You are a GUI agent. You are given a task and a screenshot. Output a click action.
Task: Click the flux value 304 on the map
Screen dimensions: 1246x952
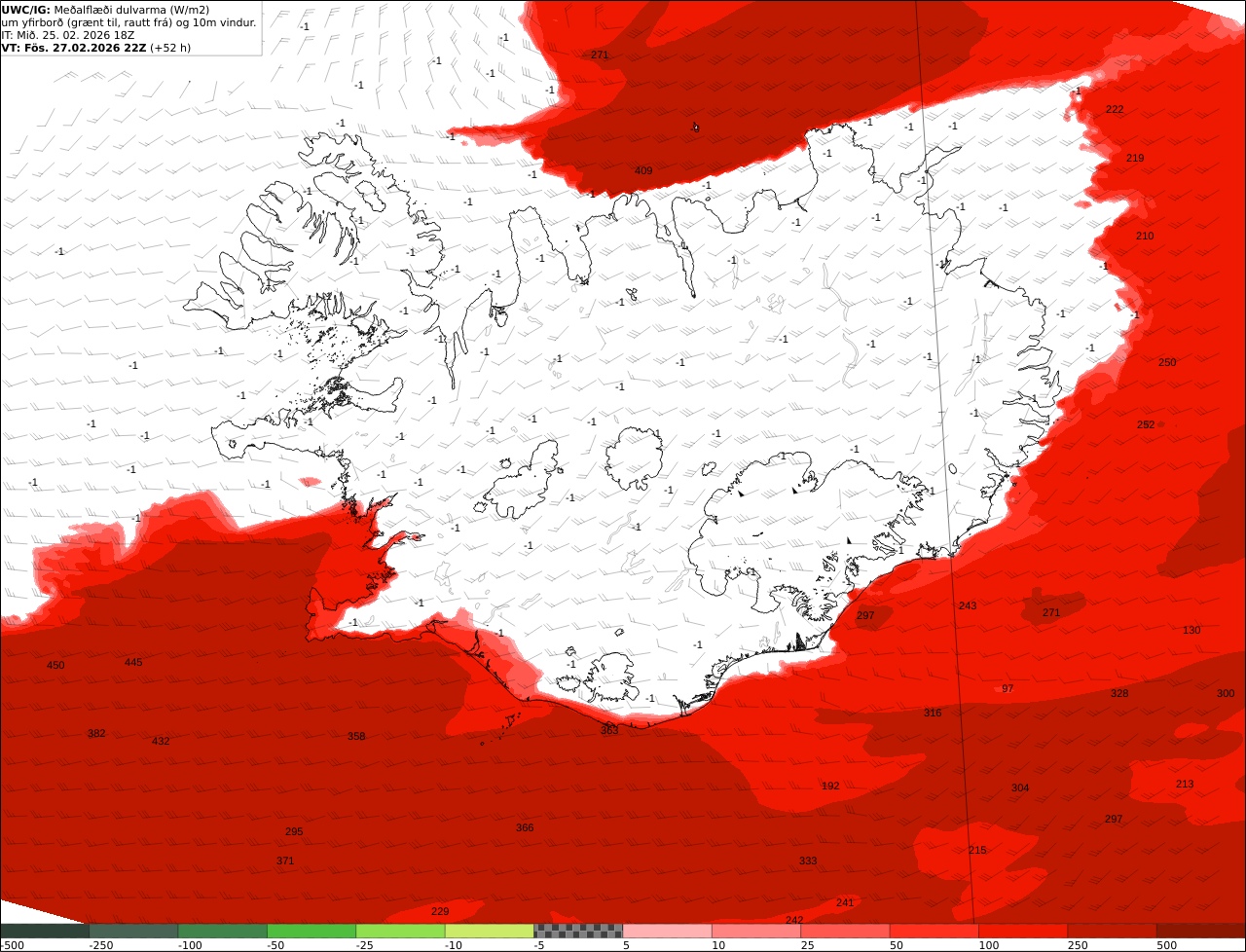click(x=1020, y=787)
